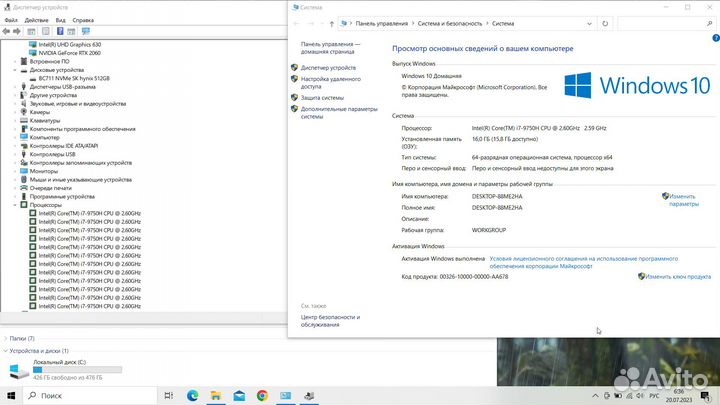This screenshot has height=405, width=720.
Task: Collapse the Дисковые устройства category
Action: 15,70
